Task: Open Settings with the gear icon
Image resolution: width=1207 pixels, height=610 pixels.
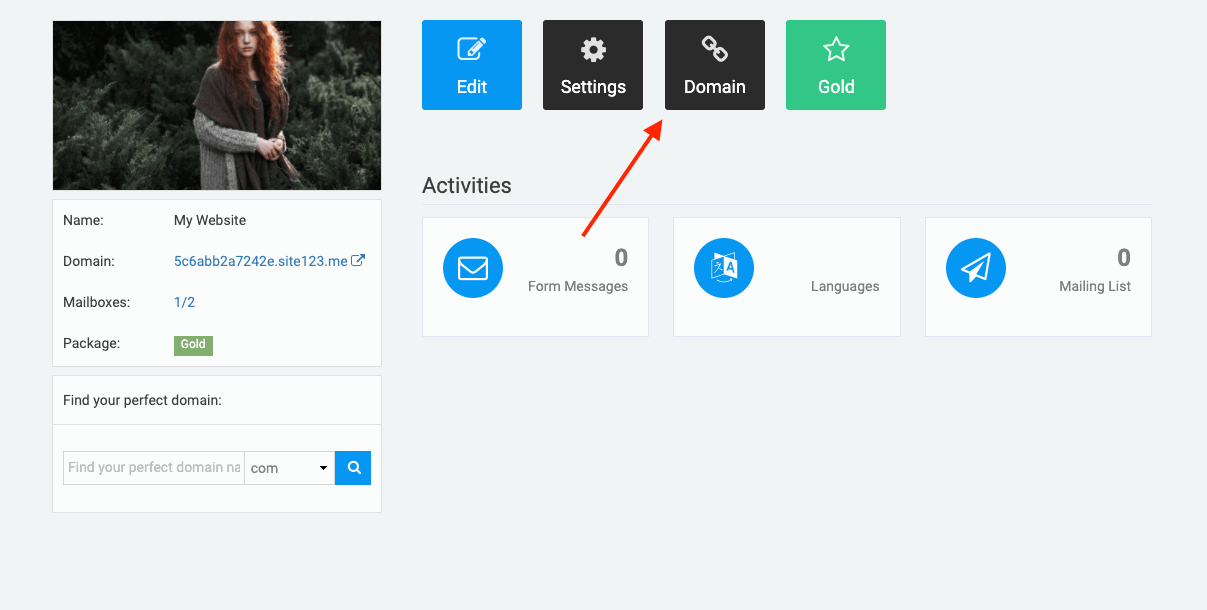Action: pos(593,65)
